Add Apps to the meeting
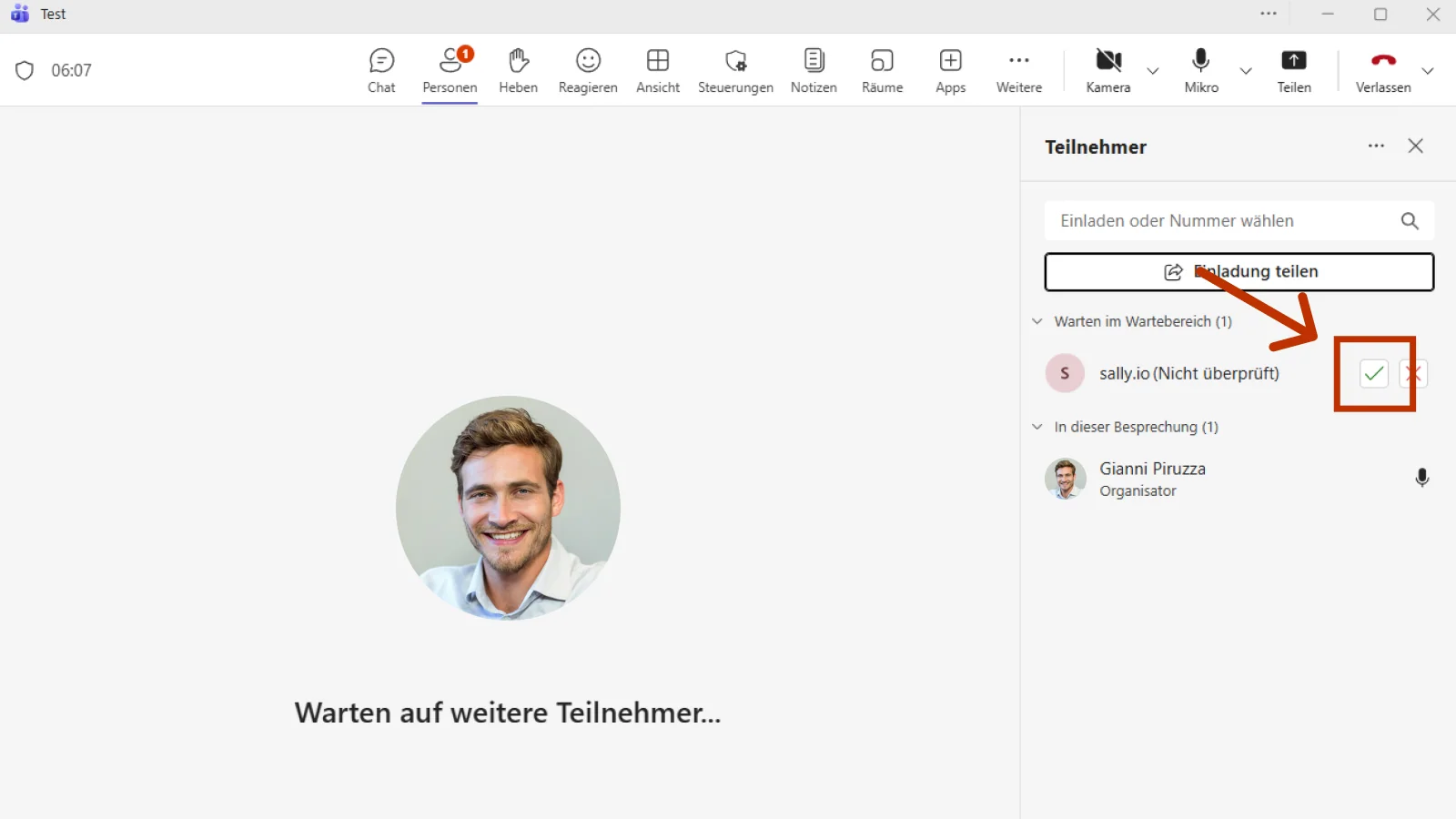The width and height of the screenshot is (1456, 819). [x=950, y=71]
